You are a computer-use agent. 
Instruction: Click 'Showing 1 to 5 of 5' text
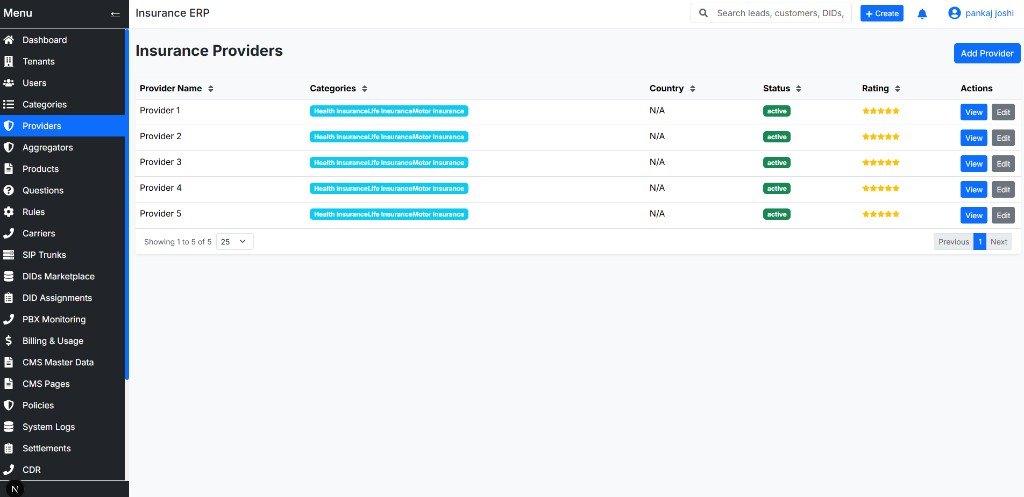(x=178, y=242)
